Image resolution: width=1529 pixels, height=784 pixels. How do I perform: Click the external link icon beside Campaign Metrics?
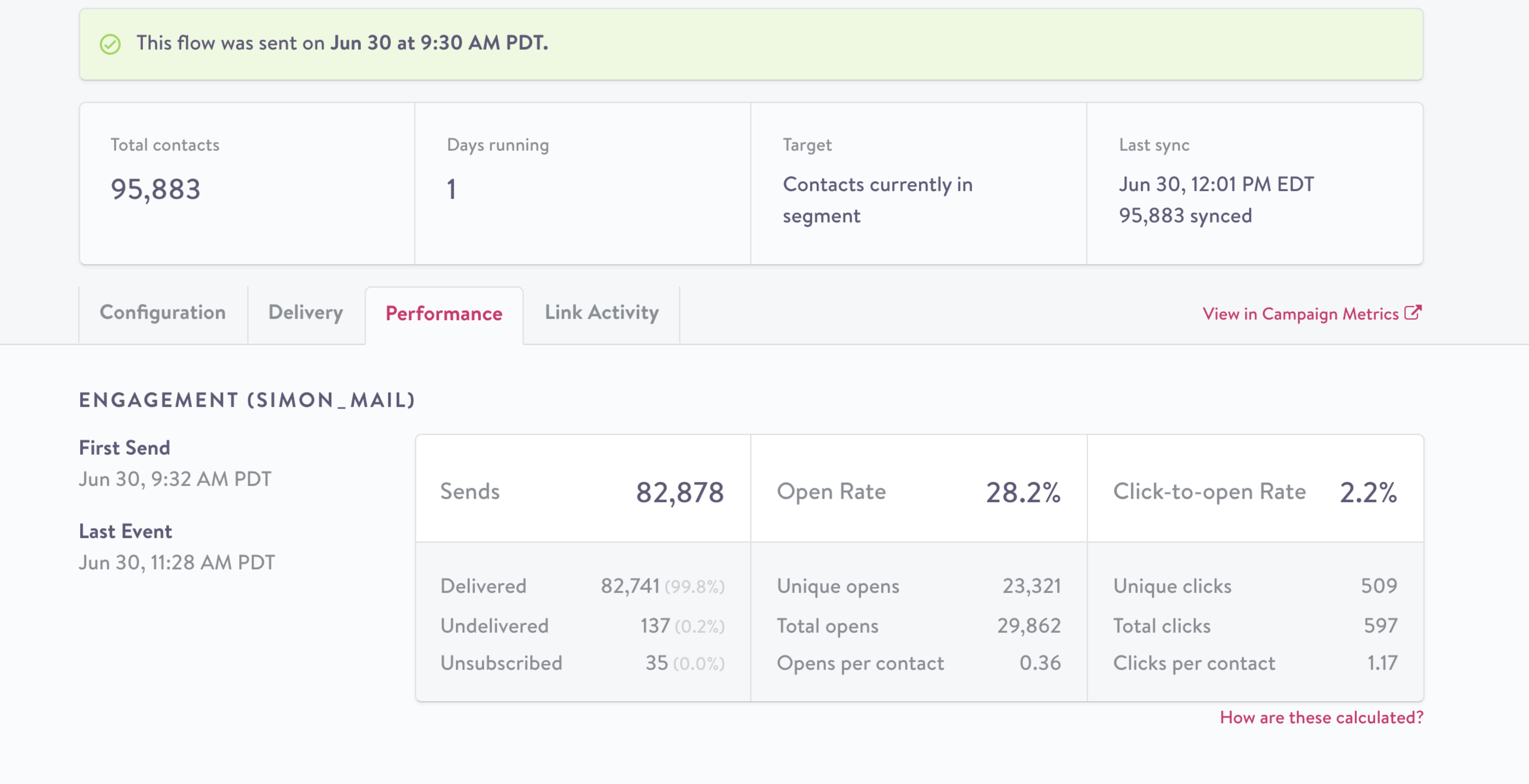click(x=1413, y=313)
